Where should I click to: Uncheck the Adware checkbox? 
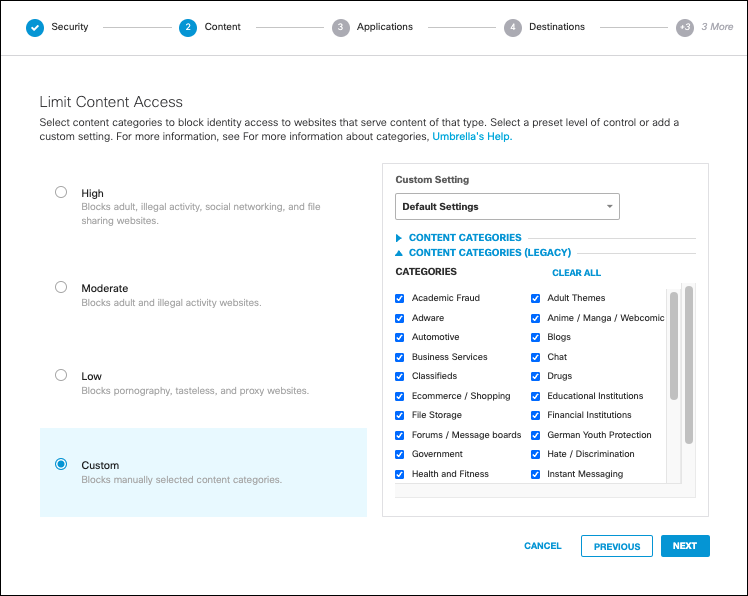(x=400, y=318)
